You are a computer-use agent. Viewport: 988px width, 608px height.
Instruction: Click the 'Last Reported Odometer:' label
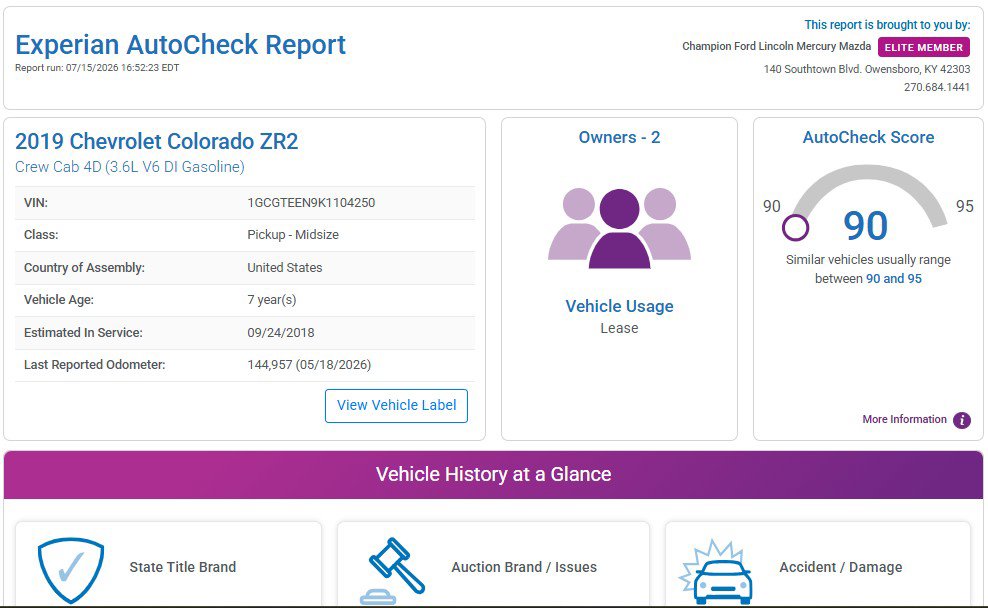click(x=95, y=365)
